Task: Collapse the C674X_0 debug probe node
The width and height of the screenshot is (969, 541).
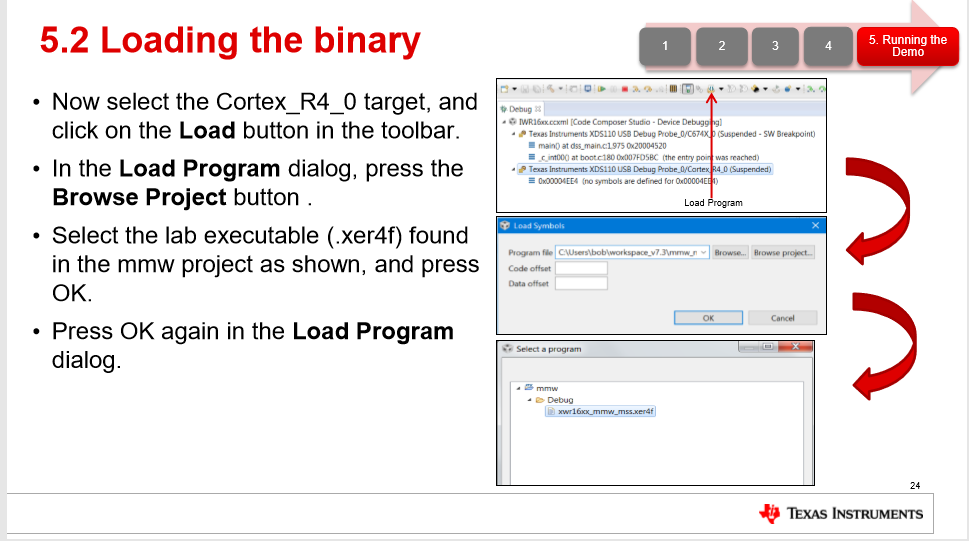Action: point(514,134)
